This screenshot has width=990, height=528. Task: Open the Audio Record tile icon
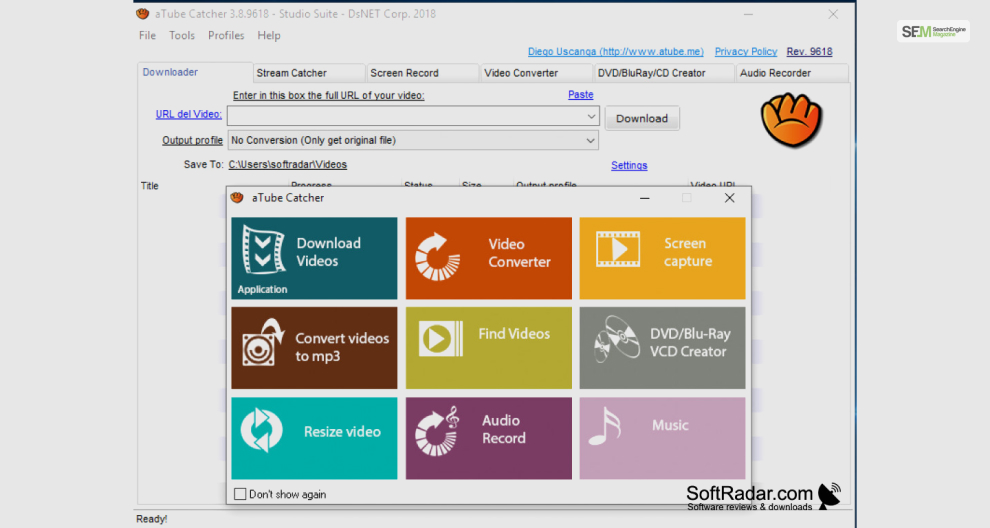coord(437,431)
